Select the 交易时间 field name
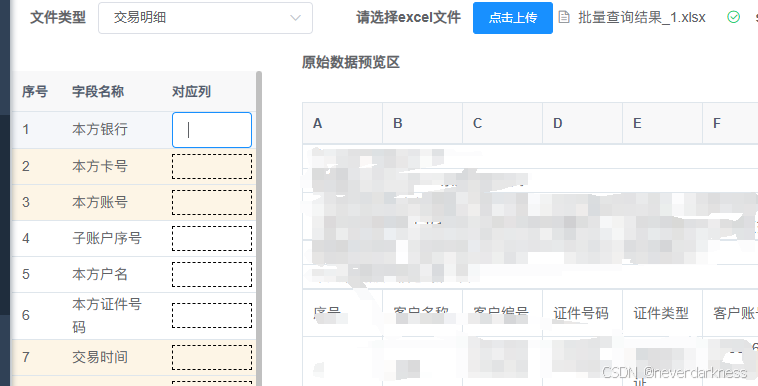This screenshot has height=386, width=758. tap(100, 357)
